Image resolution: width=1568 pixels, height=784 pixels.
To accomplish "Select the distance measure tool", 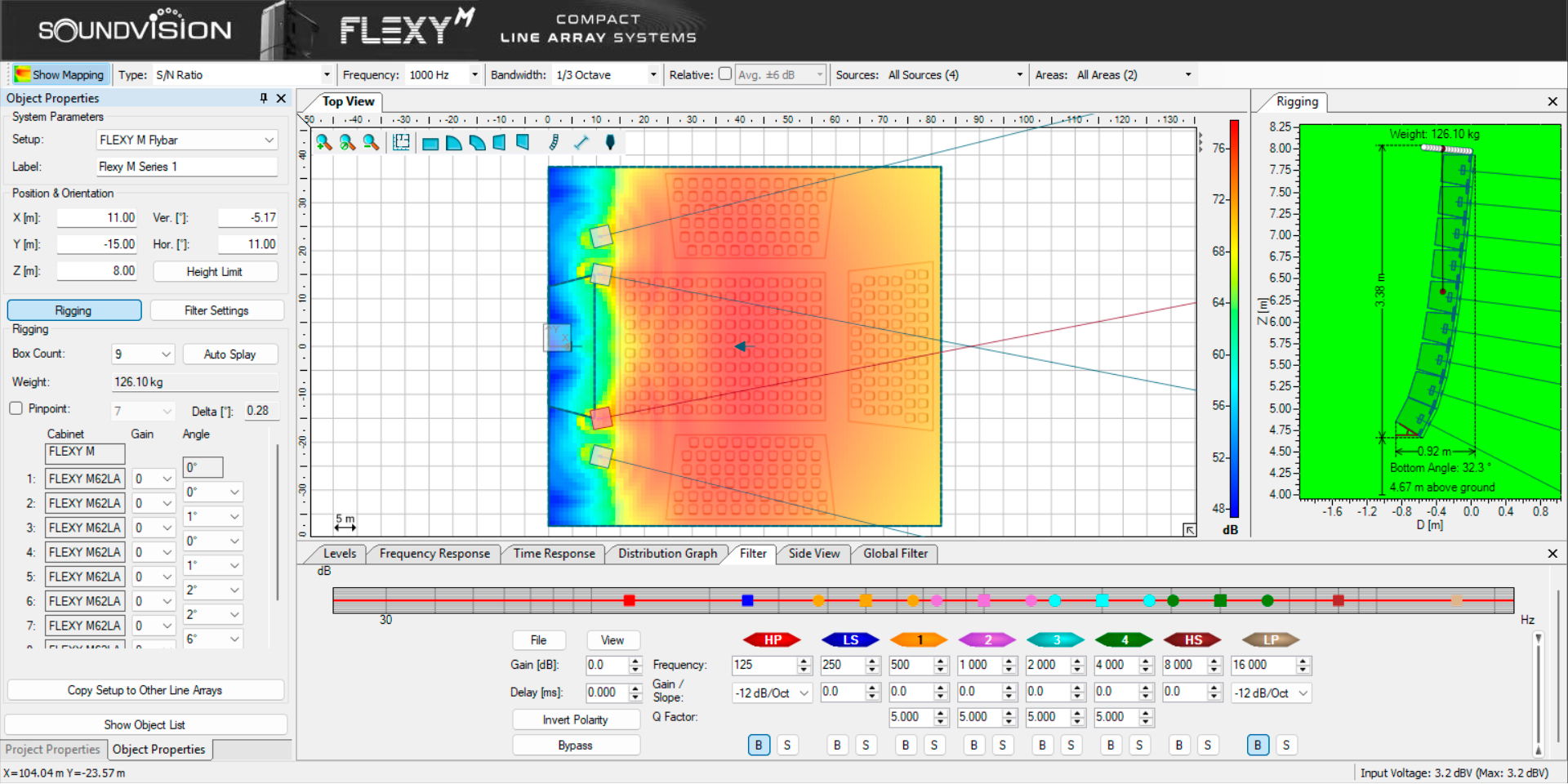I will pyautogui.click(x=581, y=143).
